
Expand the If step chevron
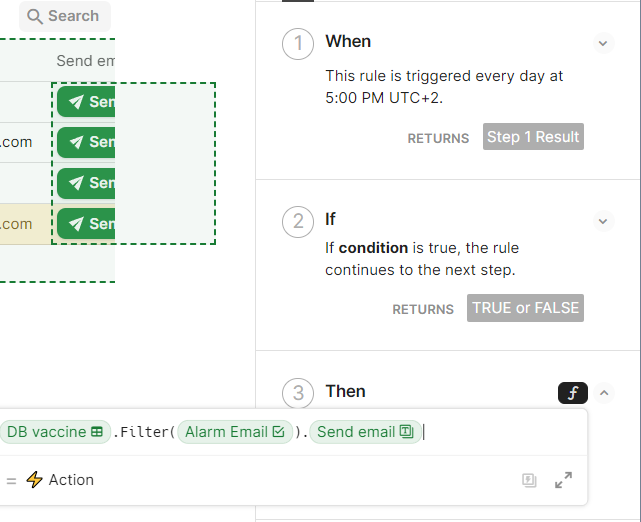coord(603,221)
